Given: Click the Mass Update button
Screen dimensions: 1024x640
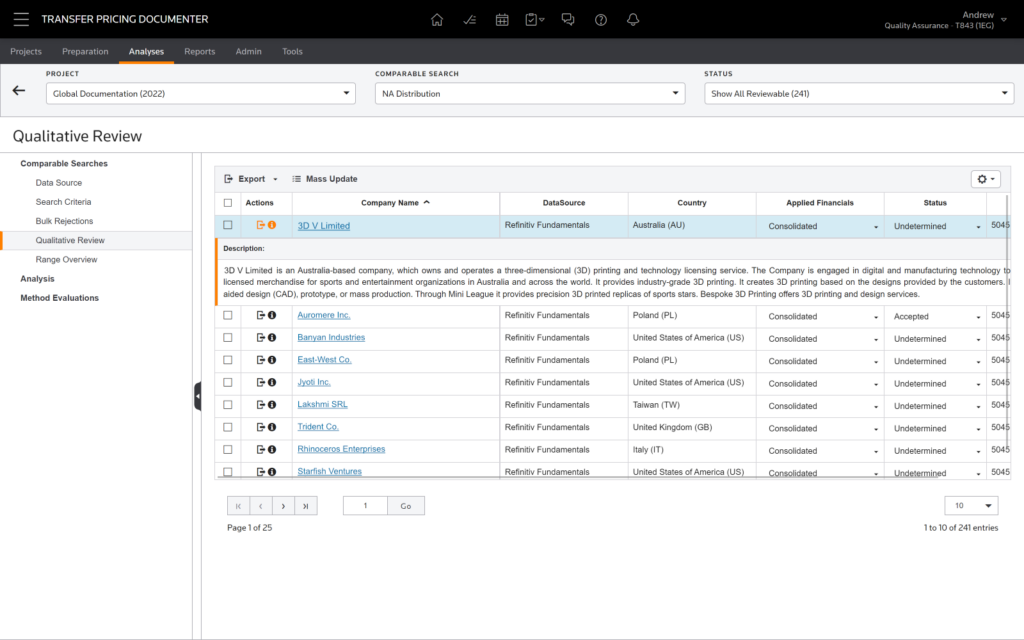Looking at the screenshot, I should [325, 179].
